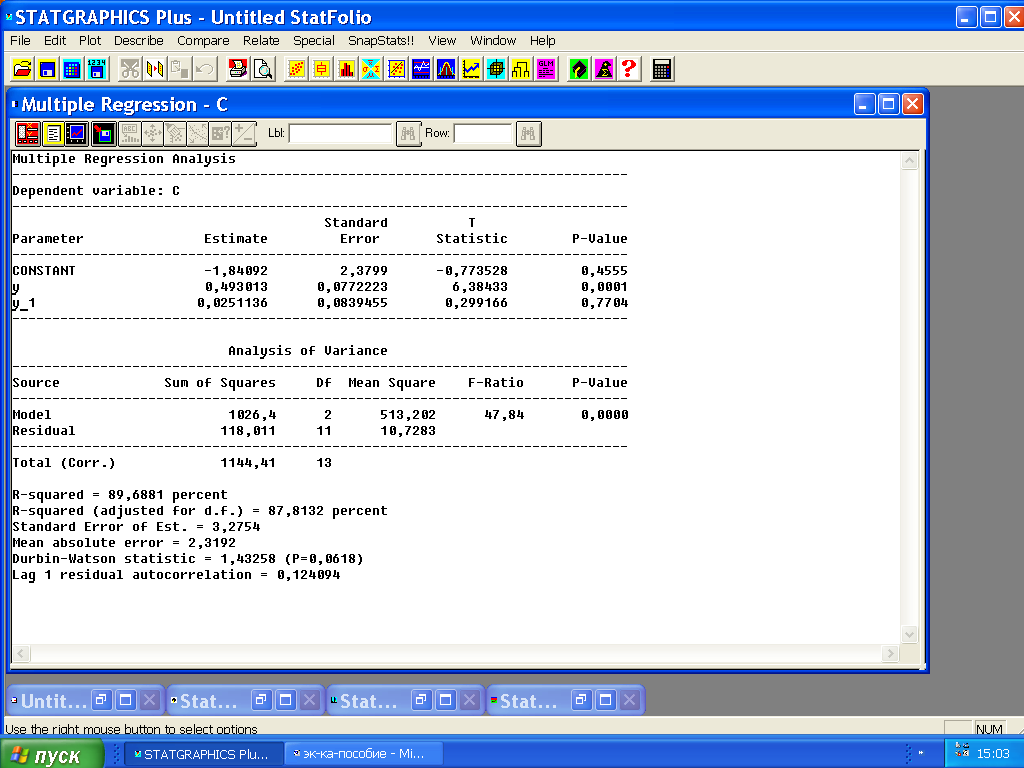Open the Box-and-Whisker plot icon
The width and height of the screenshot is (1024, 768).
321,69
